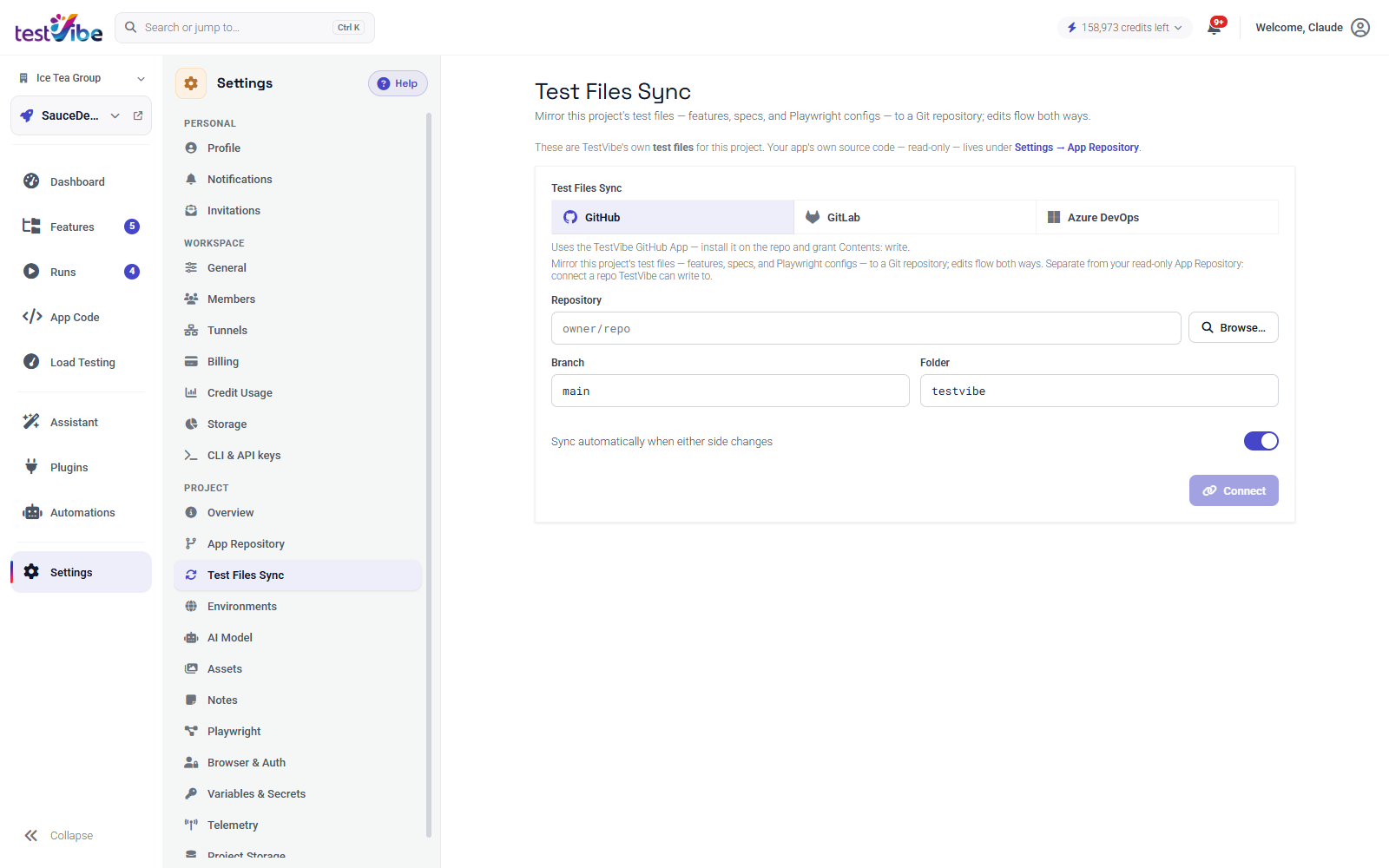Click the Help button

[x=398, y=83]
